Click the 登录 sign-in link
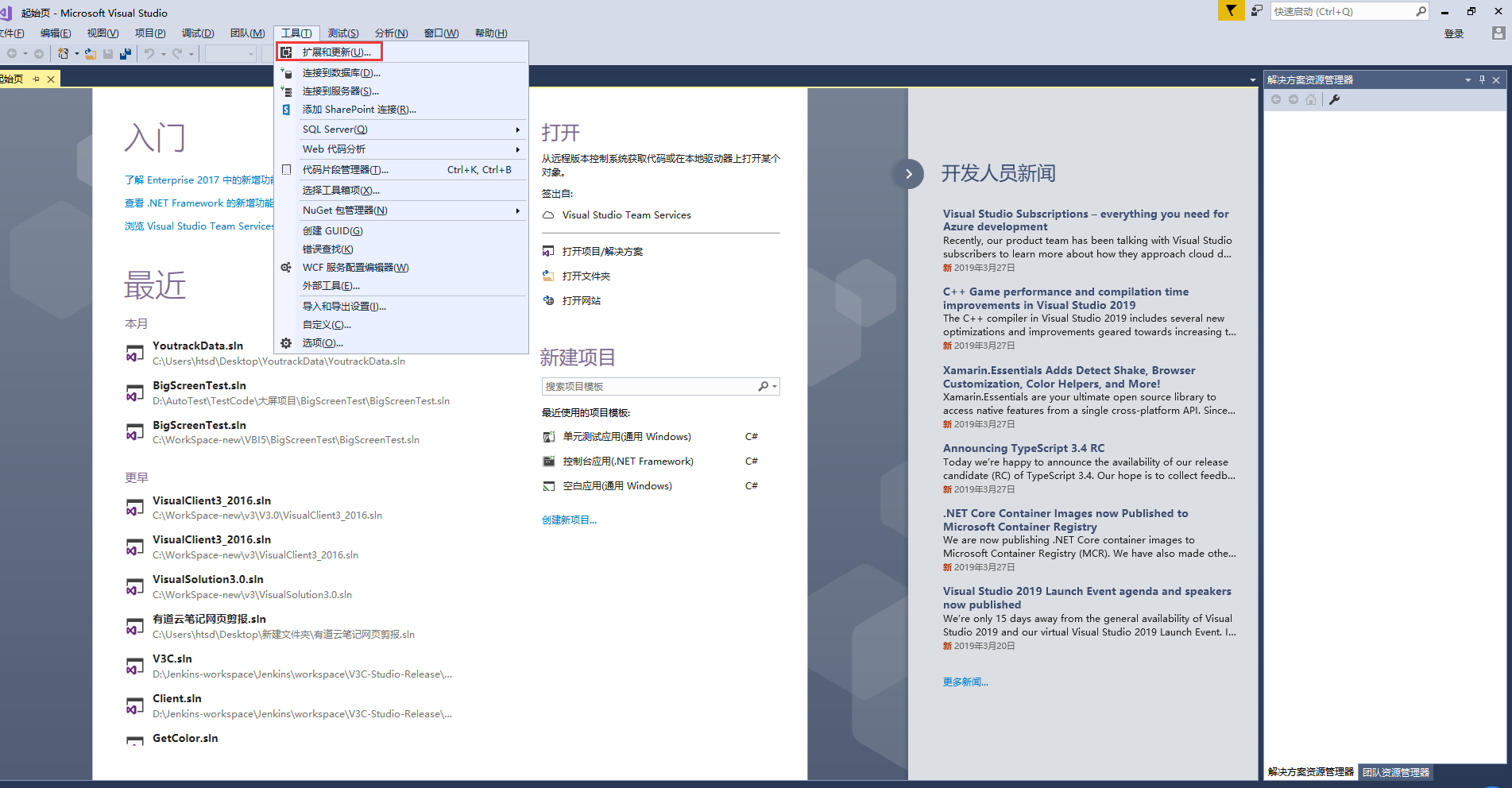The width and height of the screenshot is (1512, 788). (x=1454, y=33)
